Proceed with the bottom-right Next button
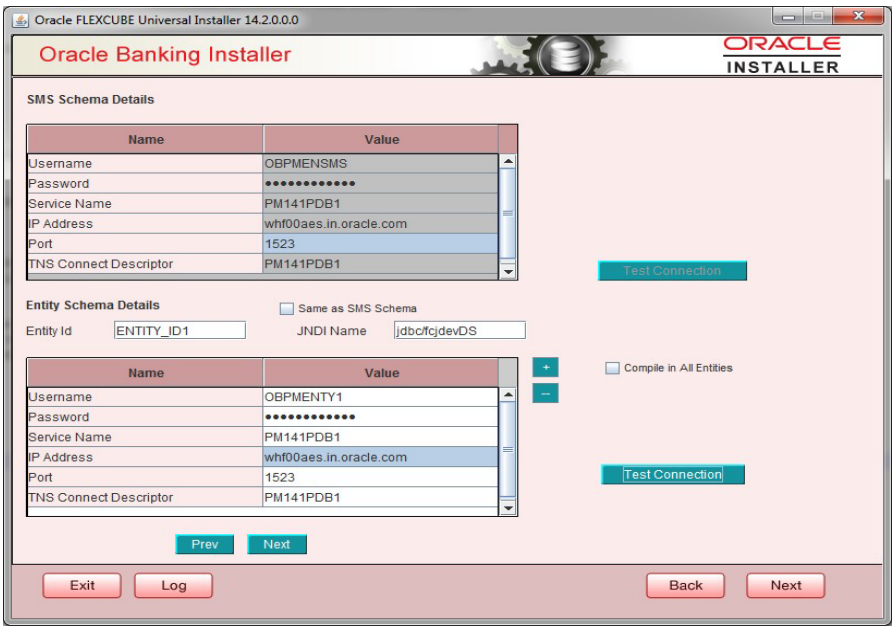This screenshot has width=894, height=628. coord(786,586)
